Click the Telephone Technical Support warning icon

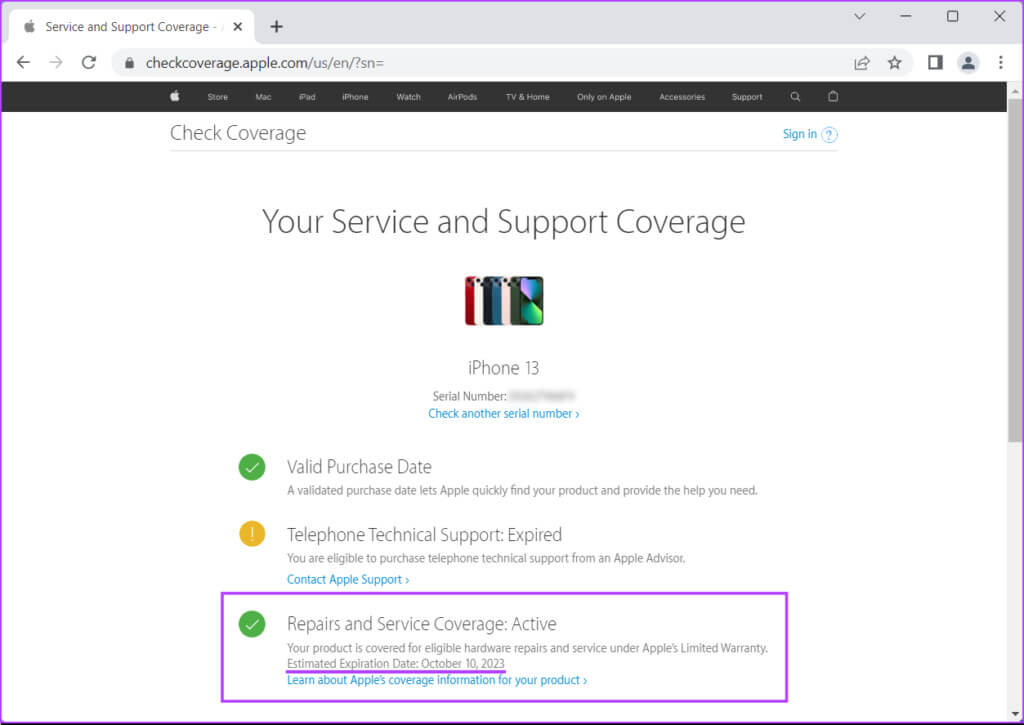[252, 534]
